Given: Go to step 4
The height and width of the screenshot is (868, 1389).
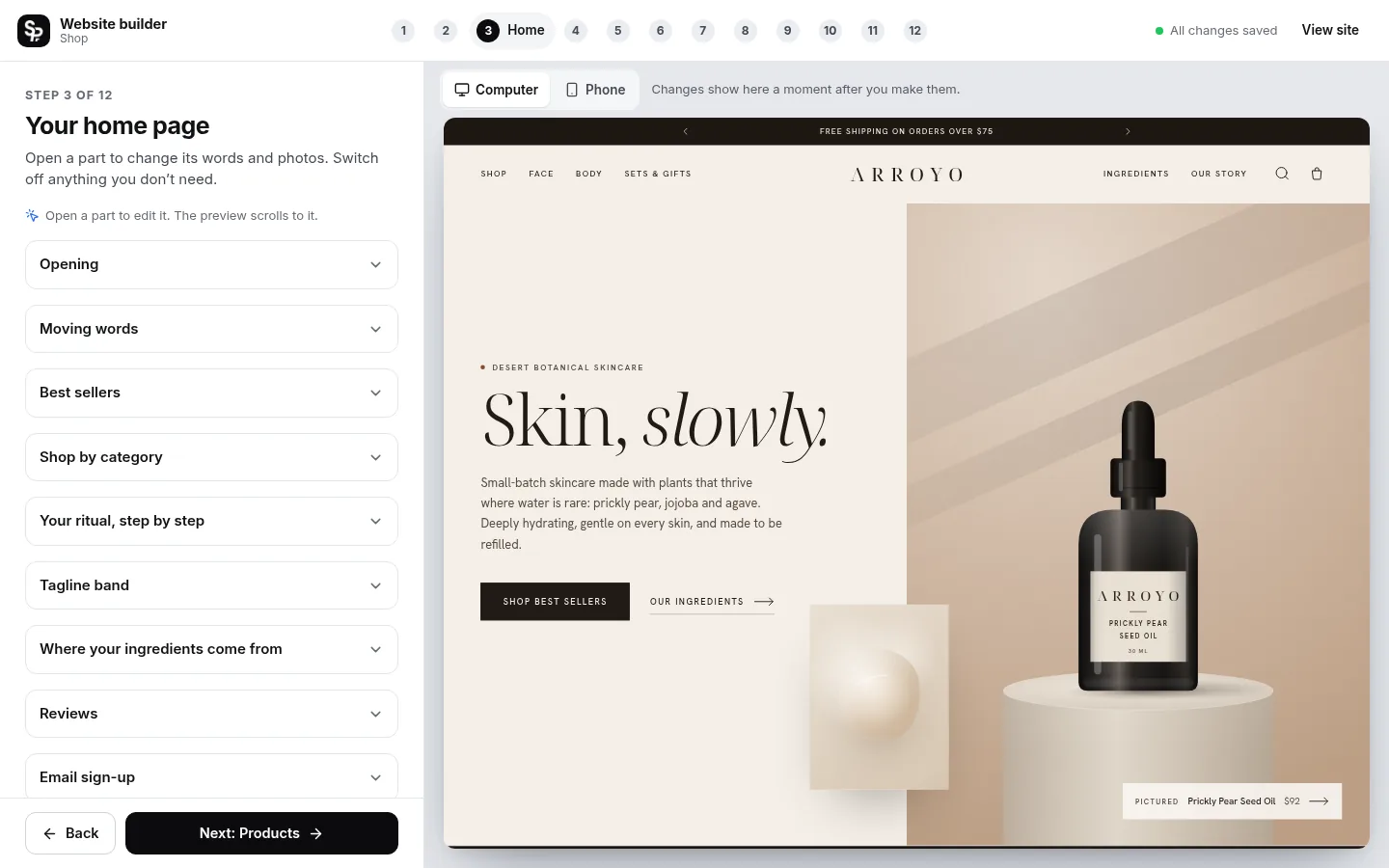Looking at the screenshot, I should pos(576,31).
